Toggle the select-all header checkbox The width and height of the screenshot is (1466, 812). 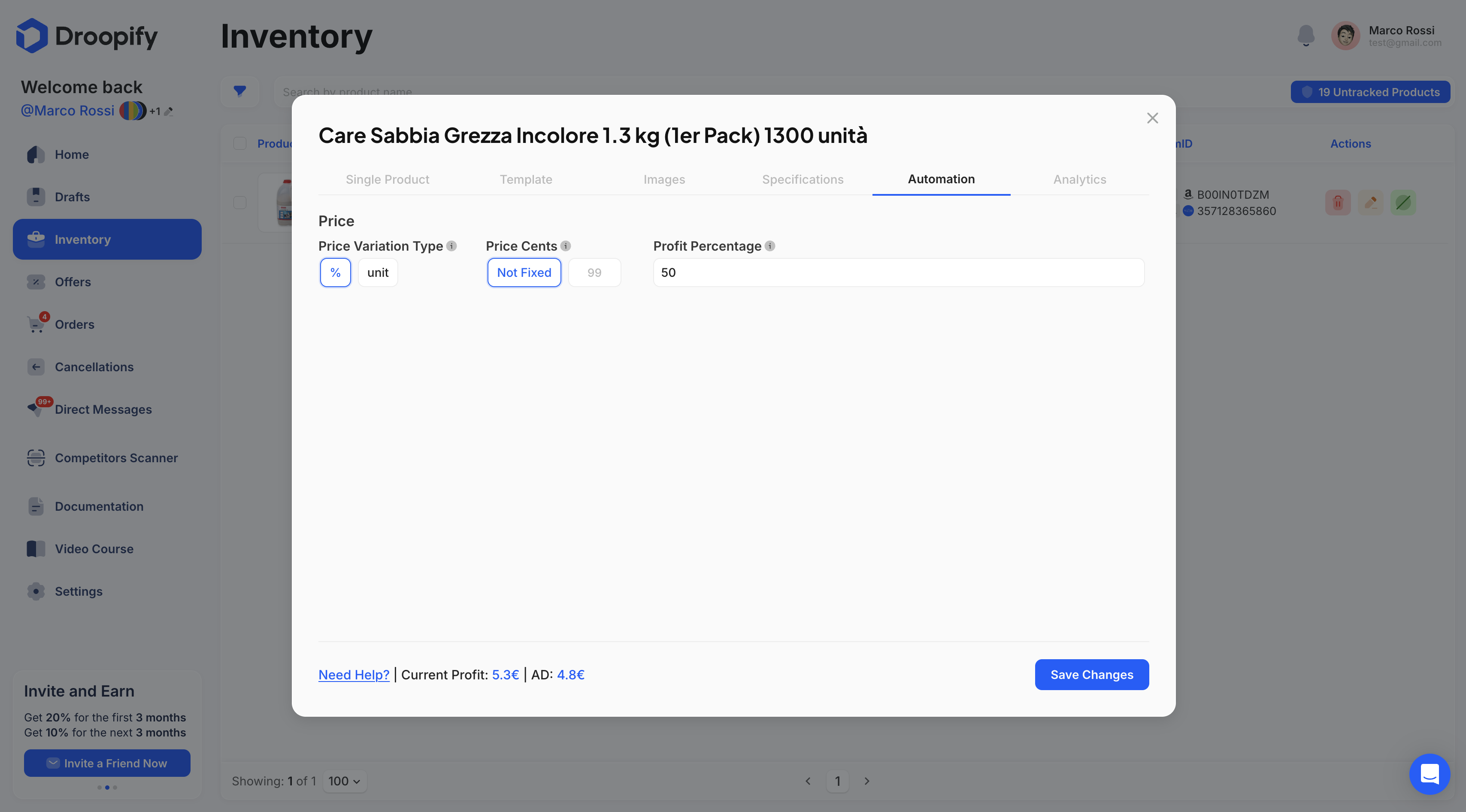(x=239, y=143)
